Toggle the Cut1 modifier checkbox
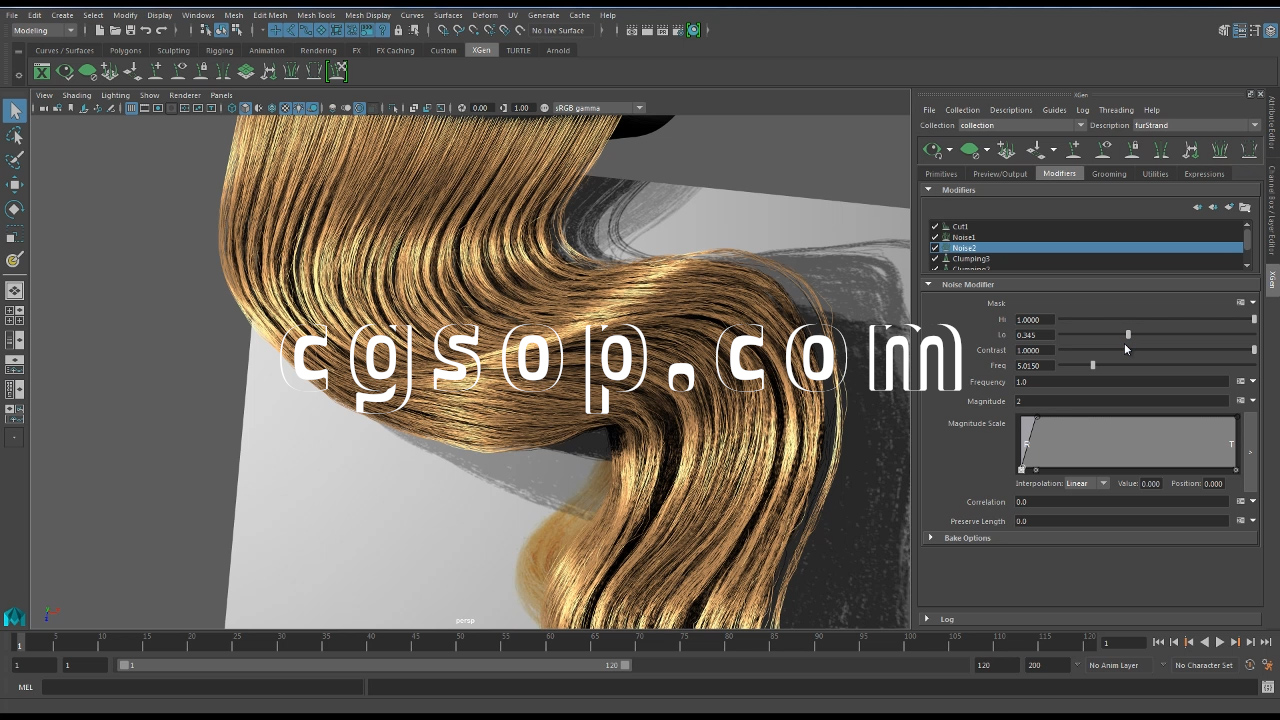 (935, 226)
